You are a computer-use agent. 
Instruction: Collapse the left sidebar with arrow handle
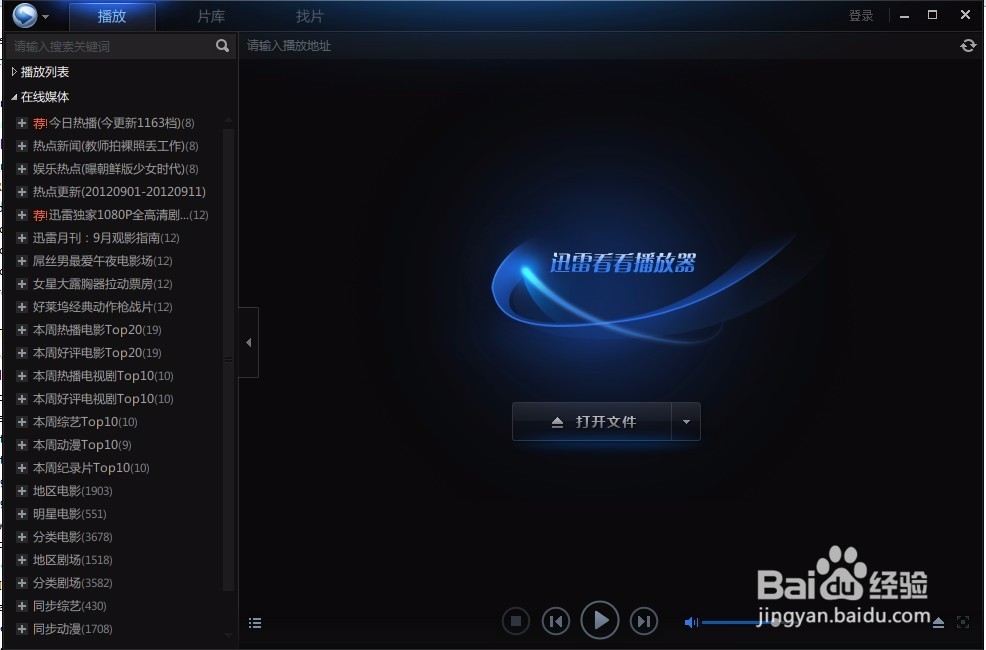click(248, 343)
